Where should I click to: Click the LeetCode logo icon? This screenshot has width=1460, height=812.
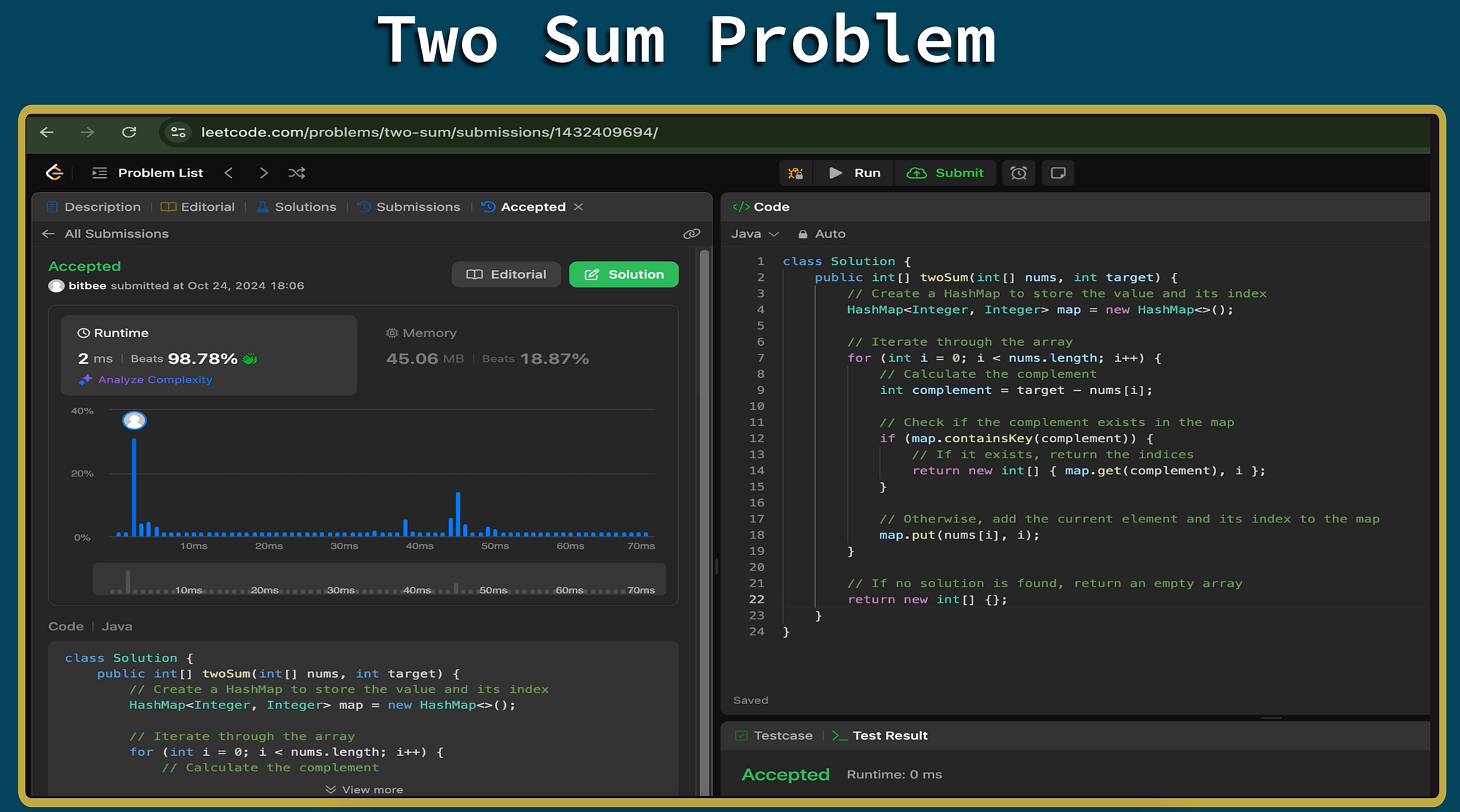(55, 173)
